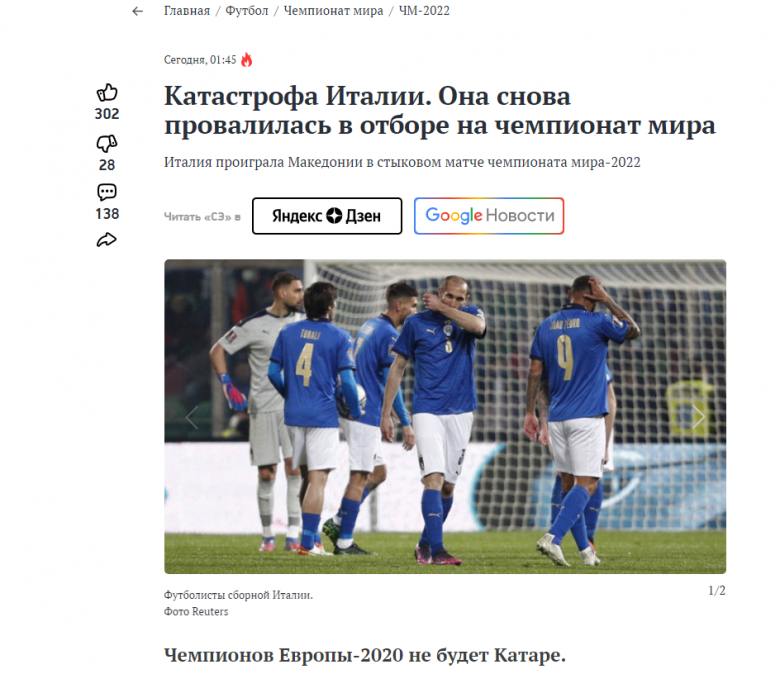Click the 28 dislikes count

[107, 165]
